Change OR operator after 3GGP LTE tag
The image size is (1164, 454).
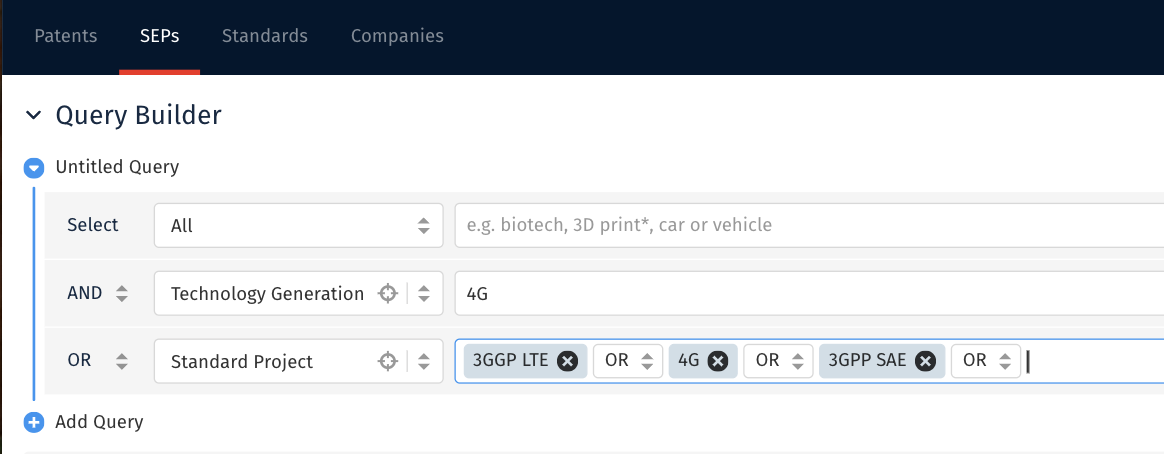628,361
